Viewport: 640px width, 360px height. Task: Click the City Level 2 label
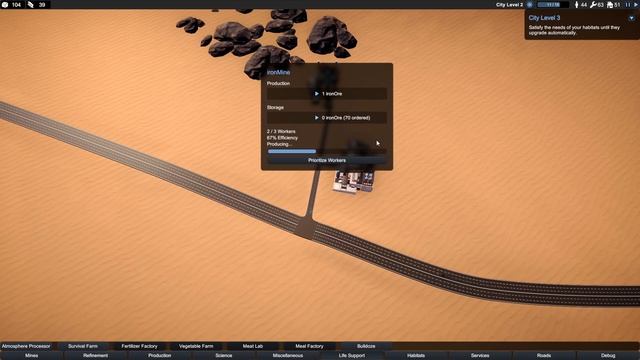[x=509, y=4]
